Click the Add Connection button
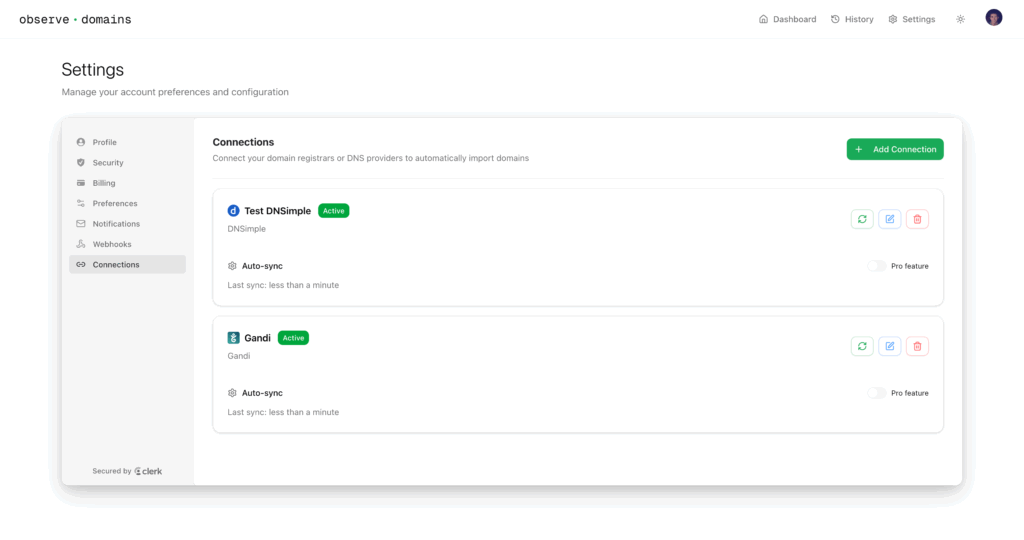The width and height of the screenshot is (1024, 540). point(895,149)
